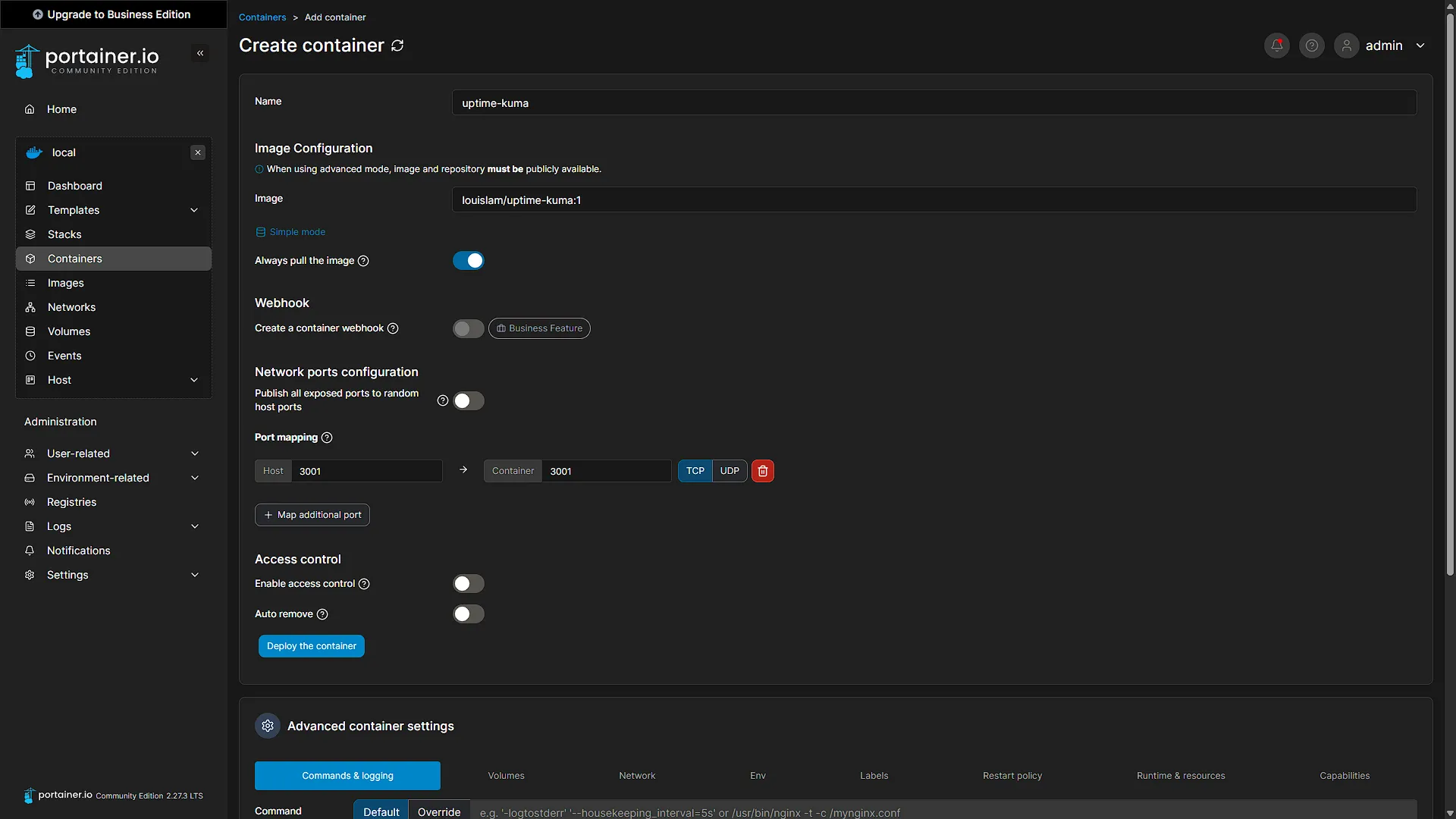Click help icon beside Auto remove
The image size is (1456, 819).
click(322, 614)
